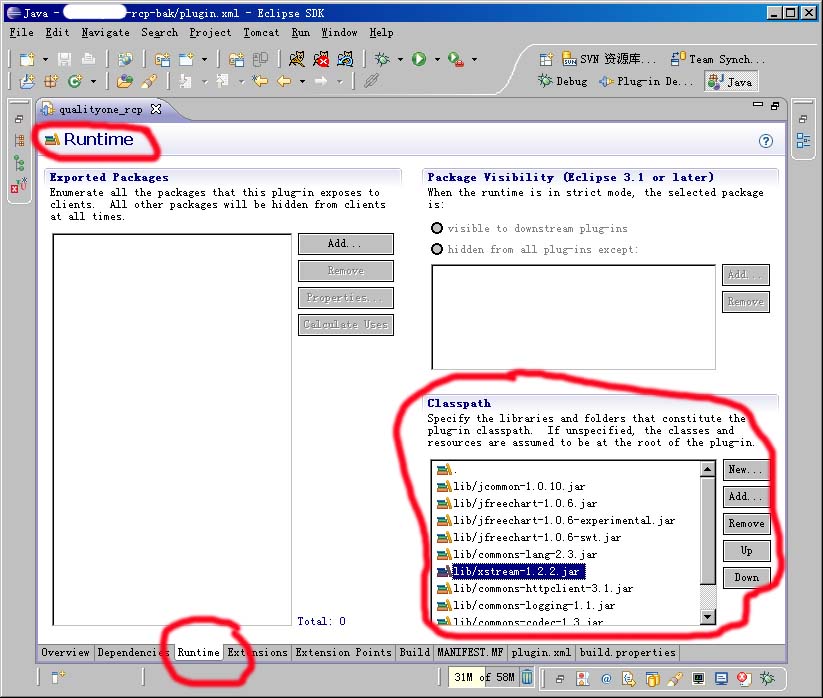Open the Navigate menu
The height and width of the screenshot is (698, 823).
coord(105,33)
